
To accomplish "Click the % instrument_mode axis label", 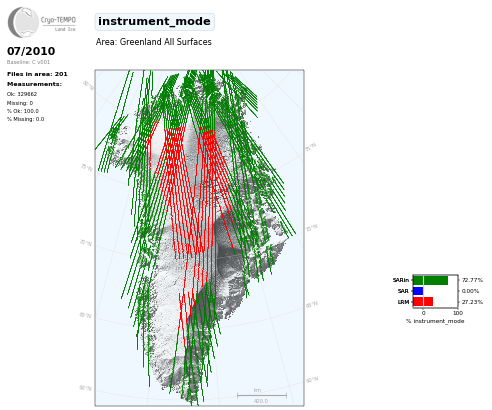I will point(435,321).
